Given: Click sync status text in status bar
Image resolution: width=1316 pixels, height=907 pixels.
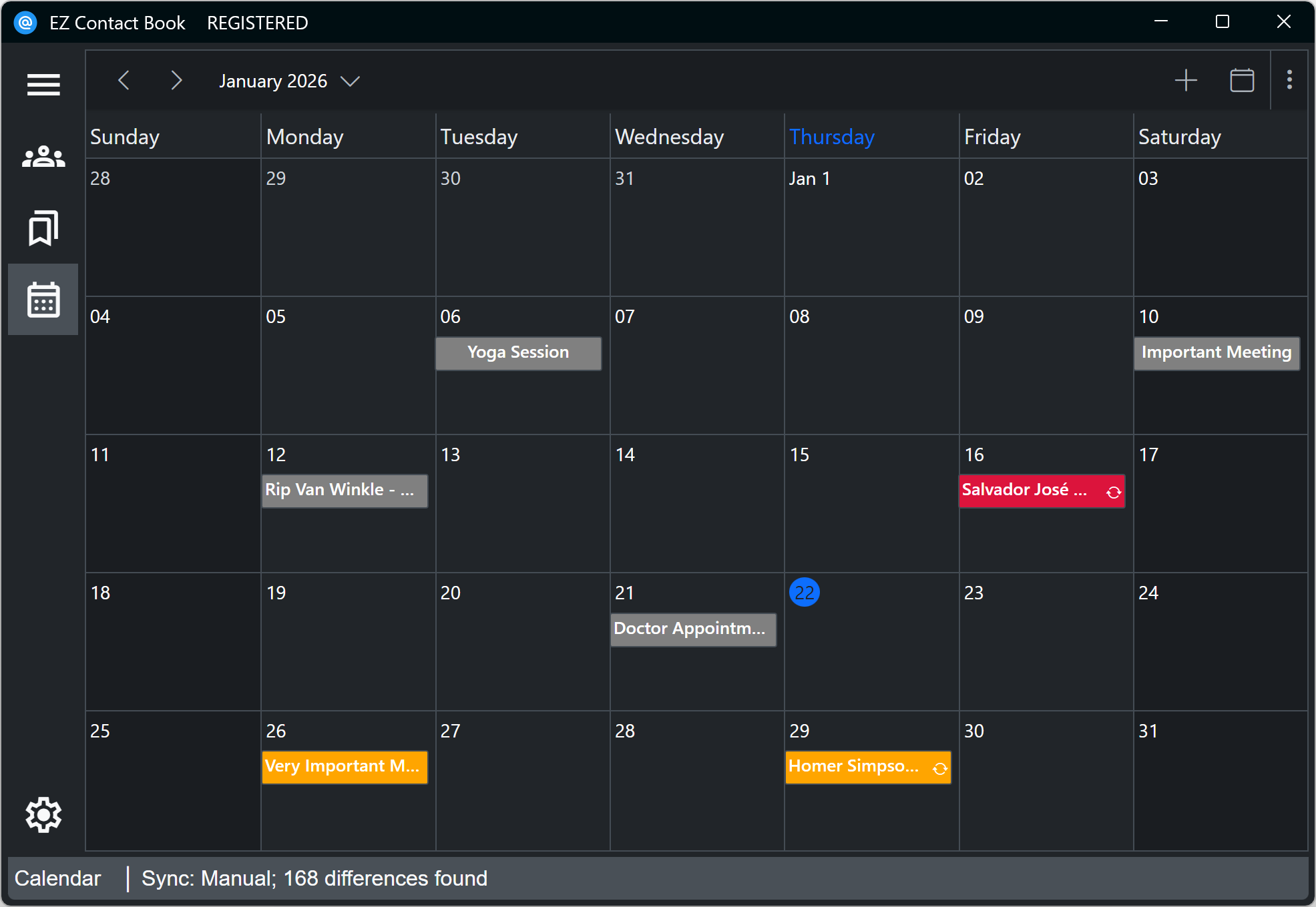Looking at the screenshot, I should point(314,878).
